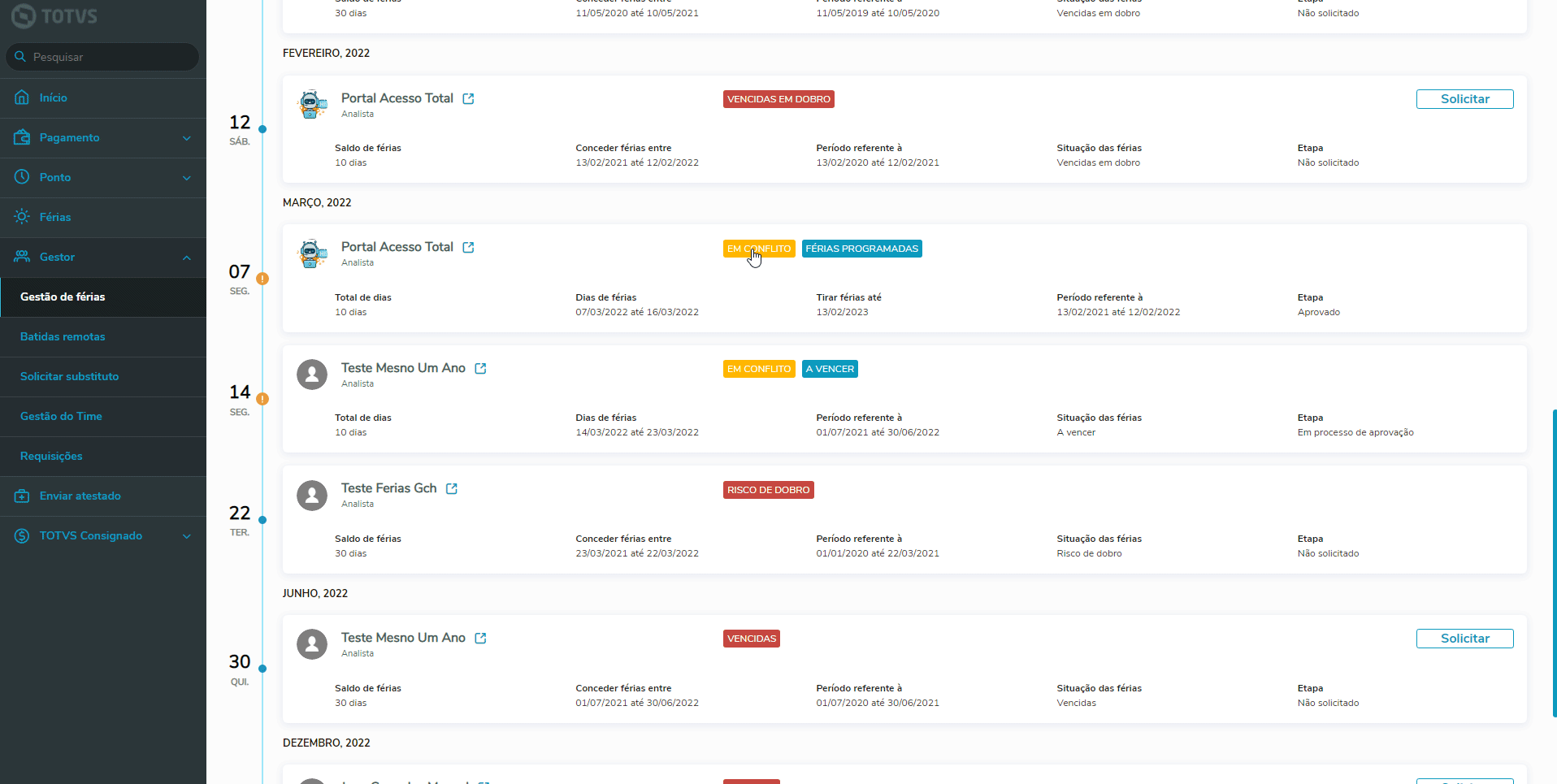The image size is (1557, 784).
Task: Click the Enviar atestado medical icon
Action: click(22, 496)
